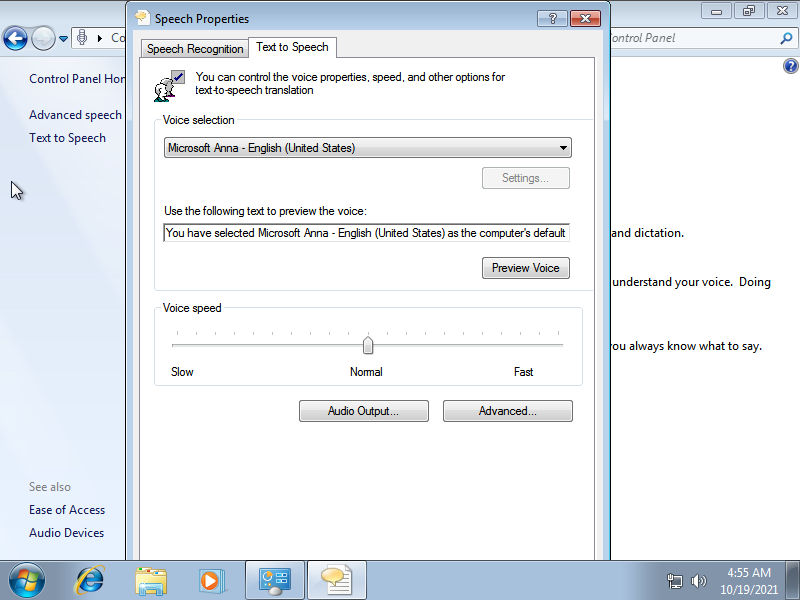Click the Voice speed slider thumb
Image resolution: width=800 pixels, height=600 pixels.
[x=368, y=345]
